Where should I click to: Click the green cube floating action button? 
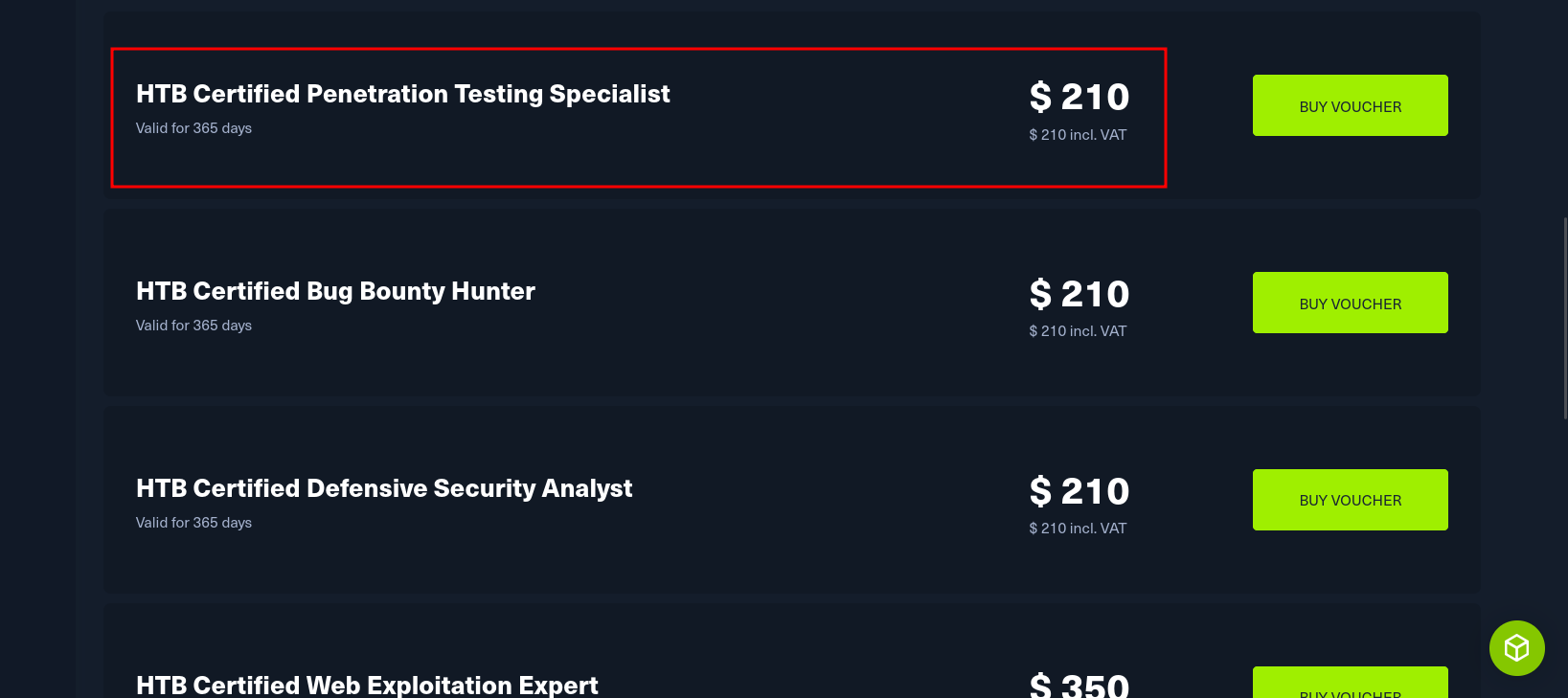[x=1516, y=648]
